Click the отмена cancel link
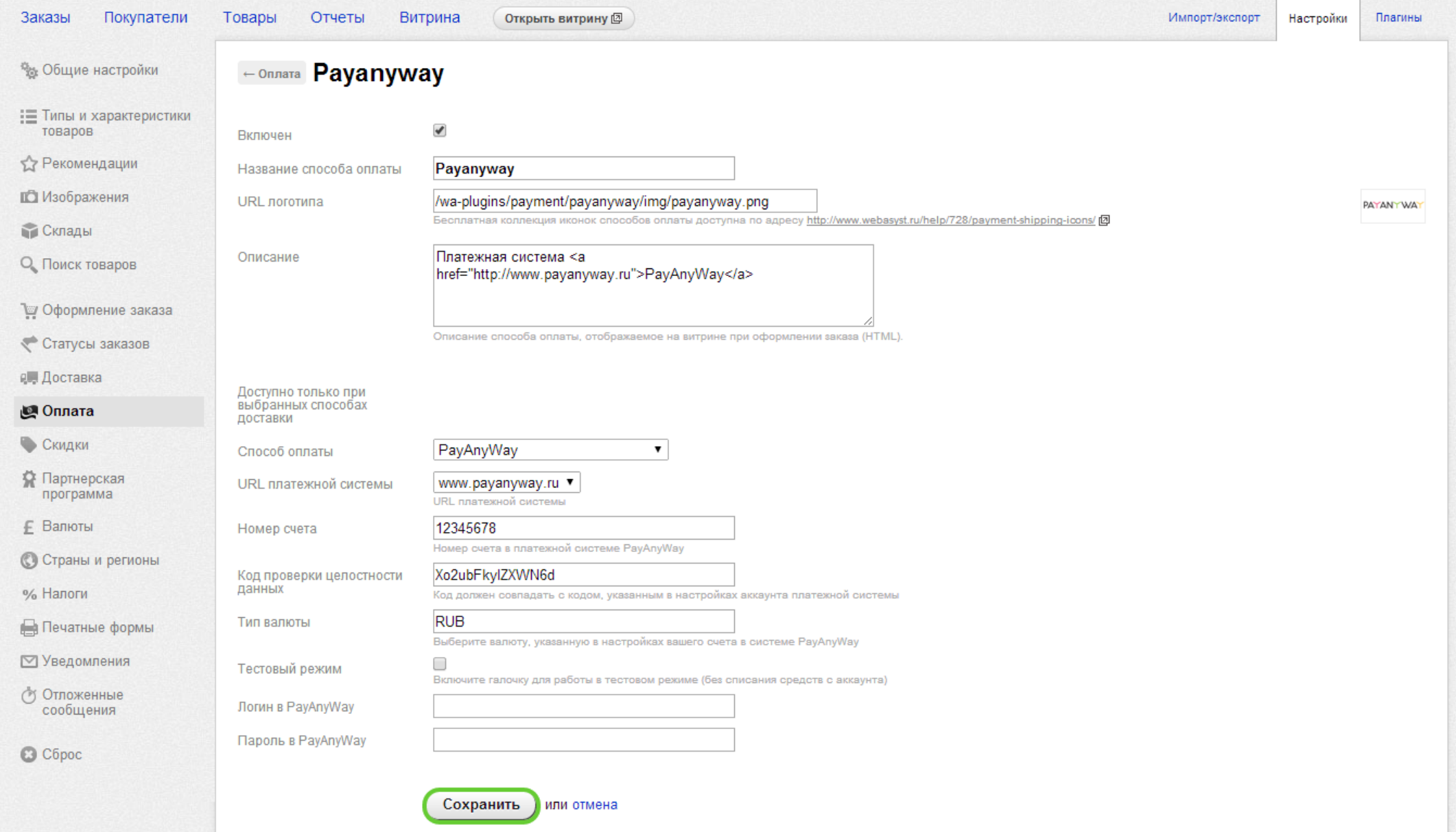 point(595,805)
